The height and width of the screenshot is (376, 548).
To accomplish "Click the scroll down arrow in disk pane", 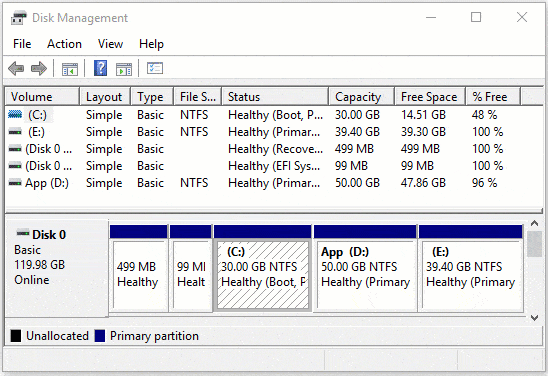I will [534, 318].
